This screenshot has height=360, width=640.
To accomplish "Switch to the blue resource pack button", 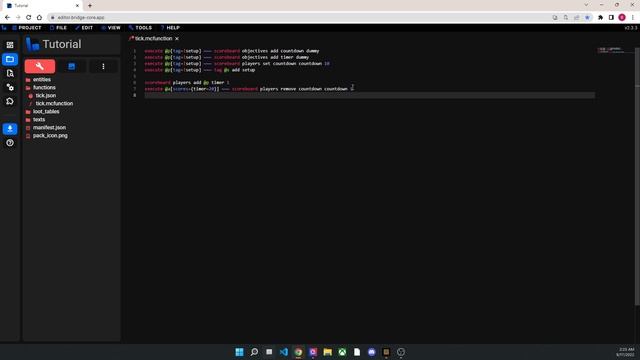I will click(x=71, y=66).
